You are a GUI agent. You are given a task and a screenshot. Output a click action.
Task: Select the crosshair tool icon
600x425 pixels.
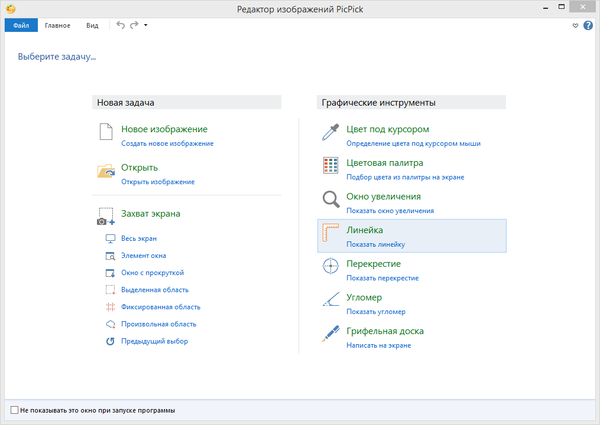click(x=331, y=268)
